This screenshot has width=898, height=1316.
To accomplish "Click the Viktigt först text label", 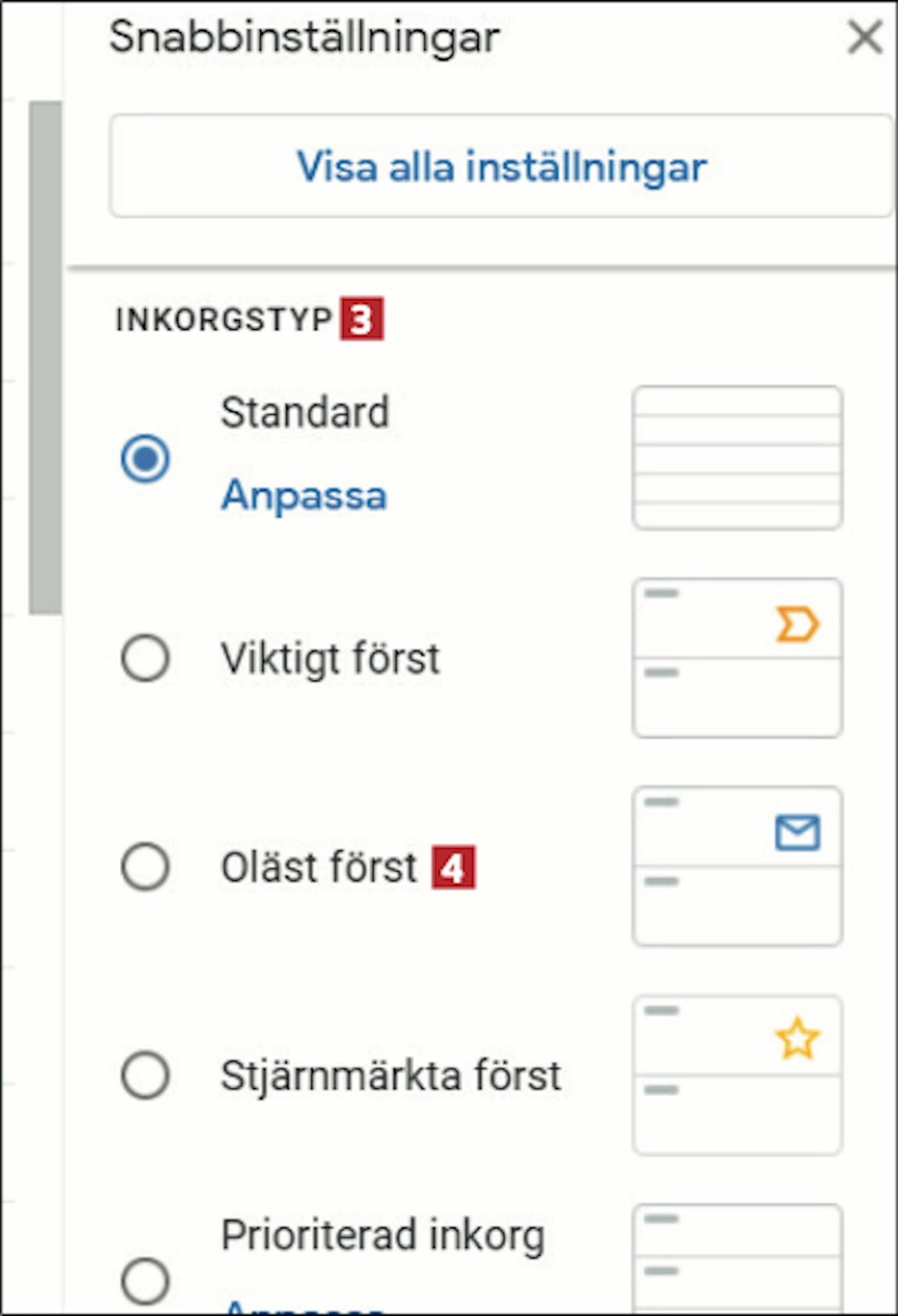I will coord(330,659).
